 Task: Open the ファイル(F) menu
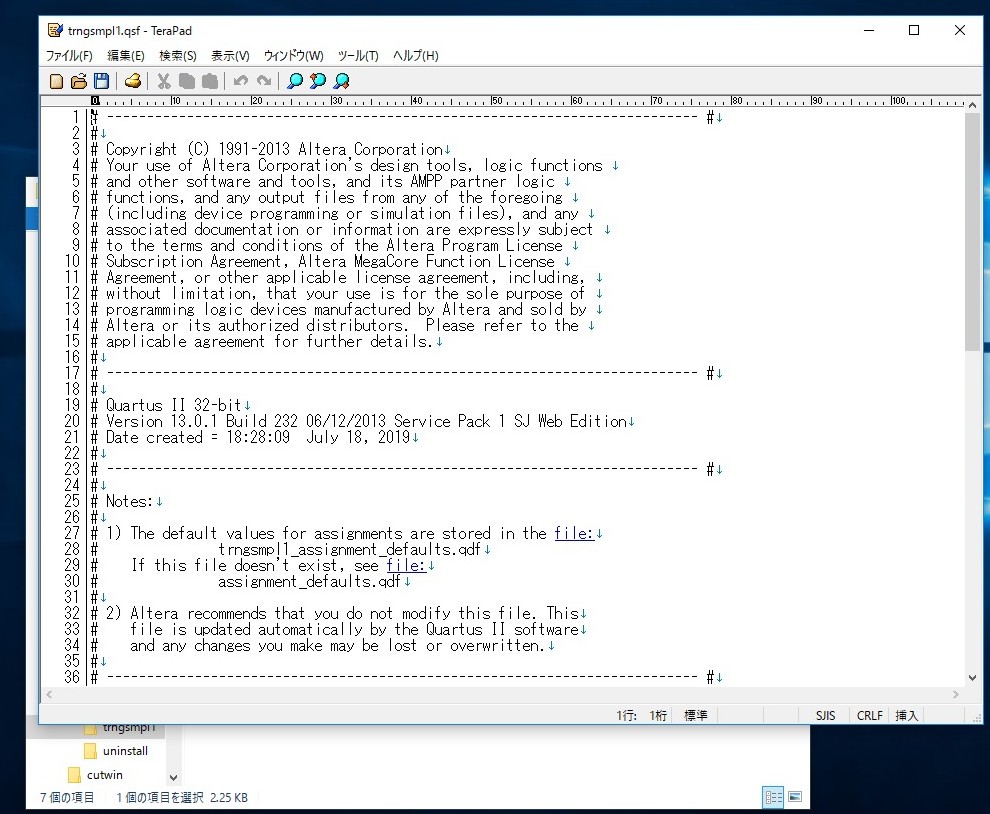(69, 56)
